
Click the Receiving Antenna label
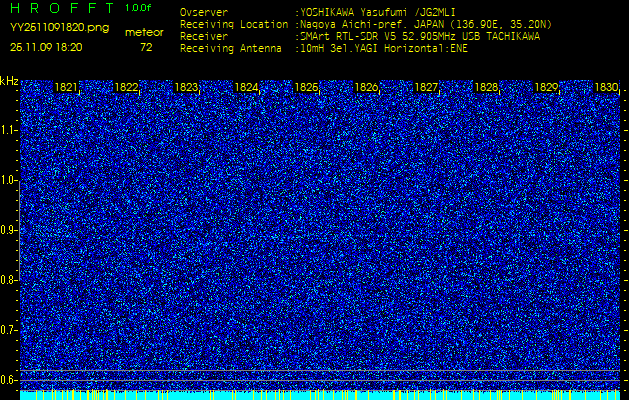coord(231,49)
